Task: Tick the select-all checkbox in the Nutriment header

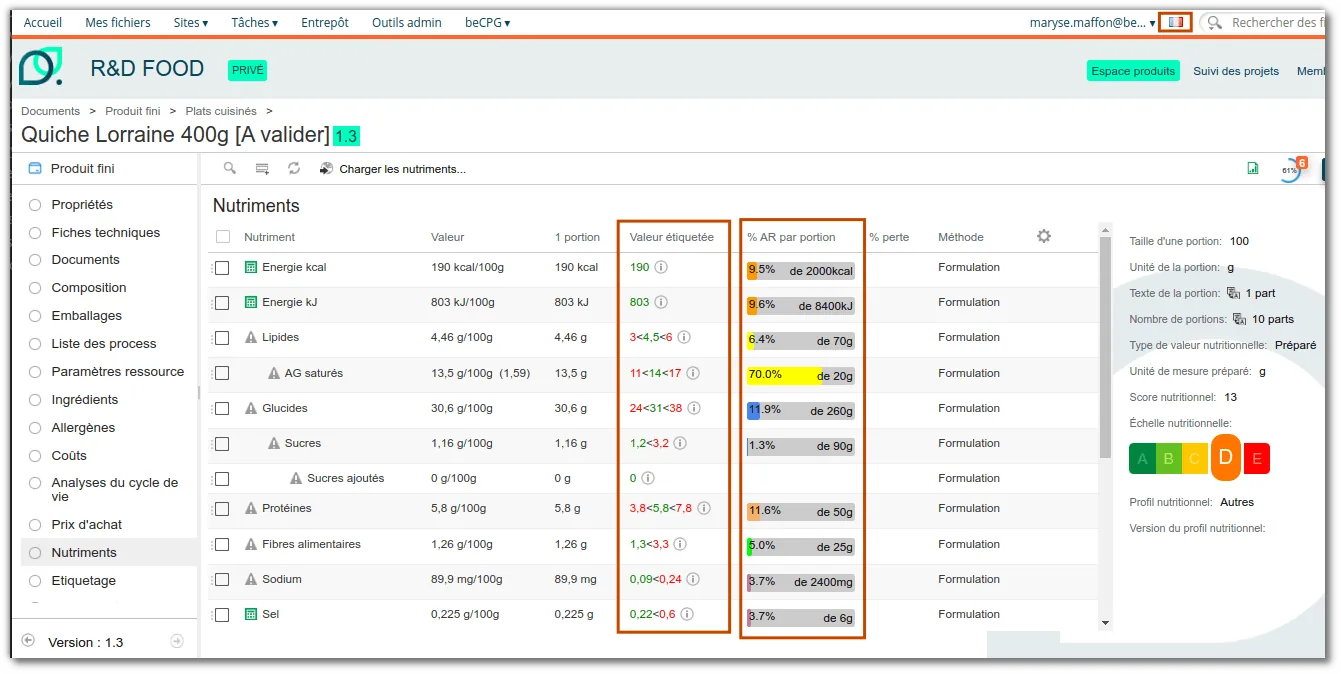Action: point(223,237)
